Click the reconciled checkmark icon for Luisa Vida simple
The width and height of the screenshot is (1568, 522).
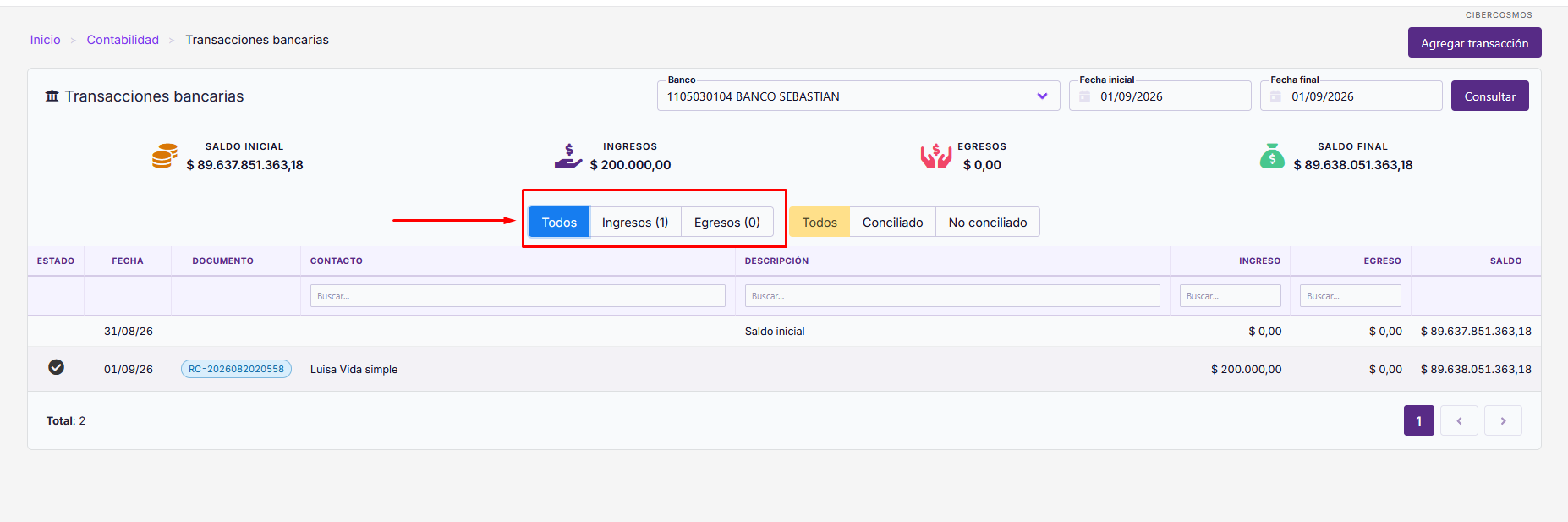[56, 367]
